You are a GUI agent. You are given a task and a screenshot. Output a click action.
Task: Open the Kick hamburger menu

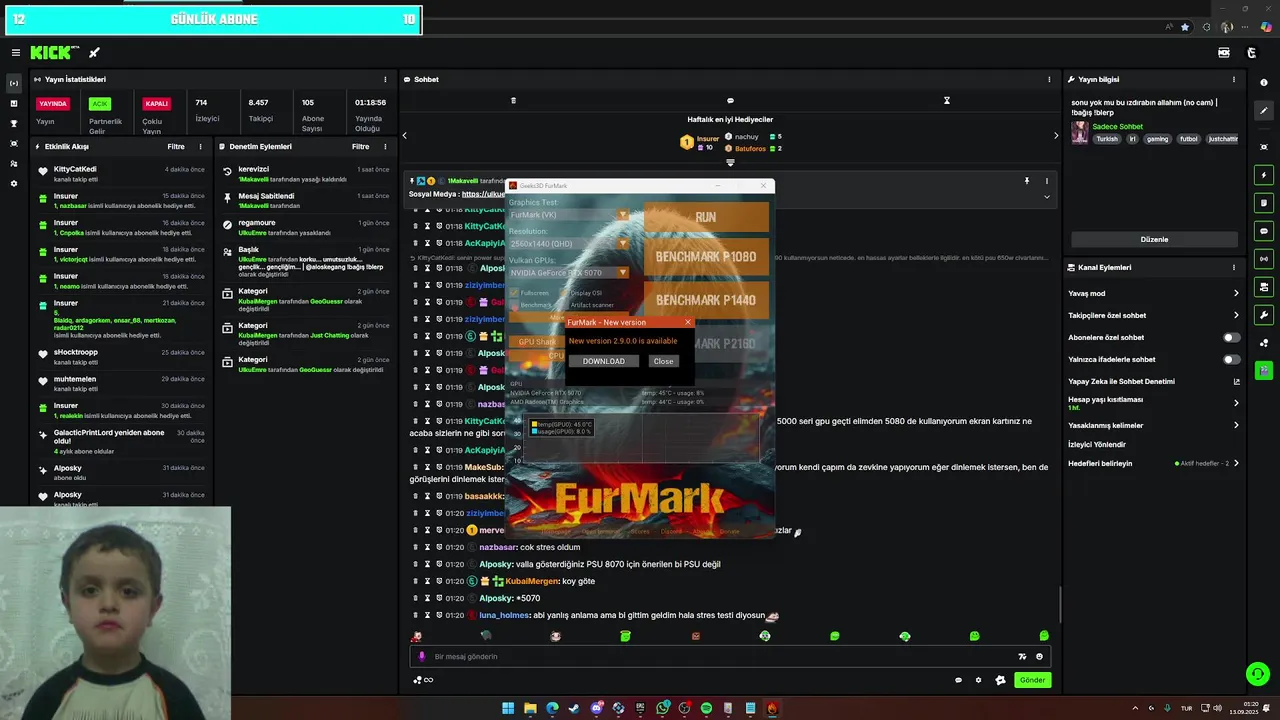[15, 53]
